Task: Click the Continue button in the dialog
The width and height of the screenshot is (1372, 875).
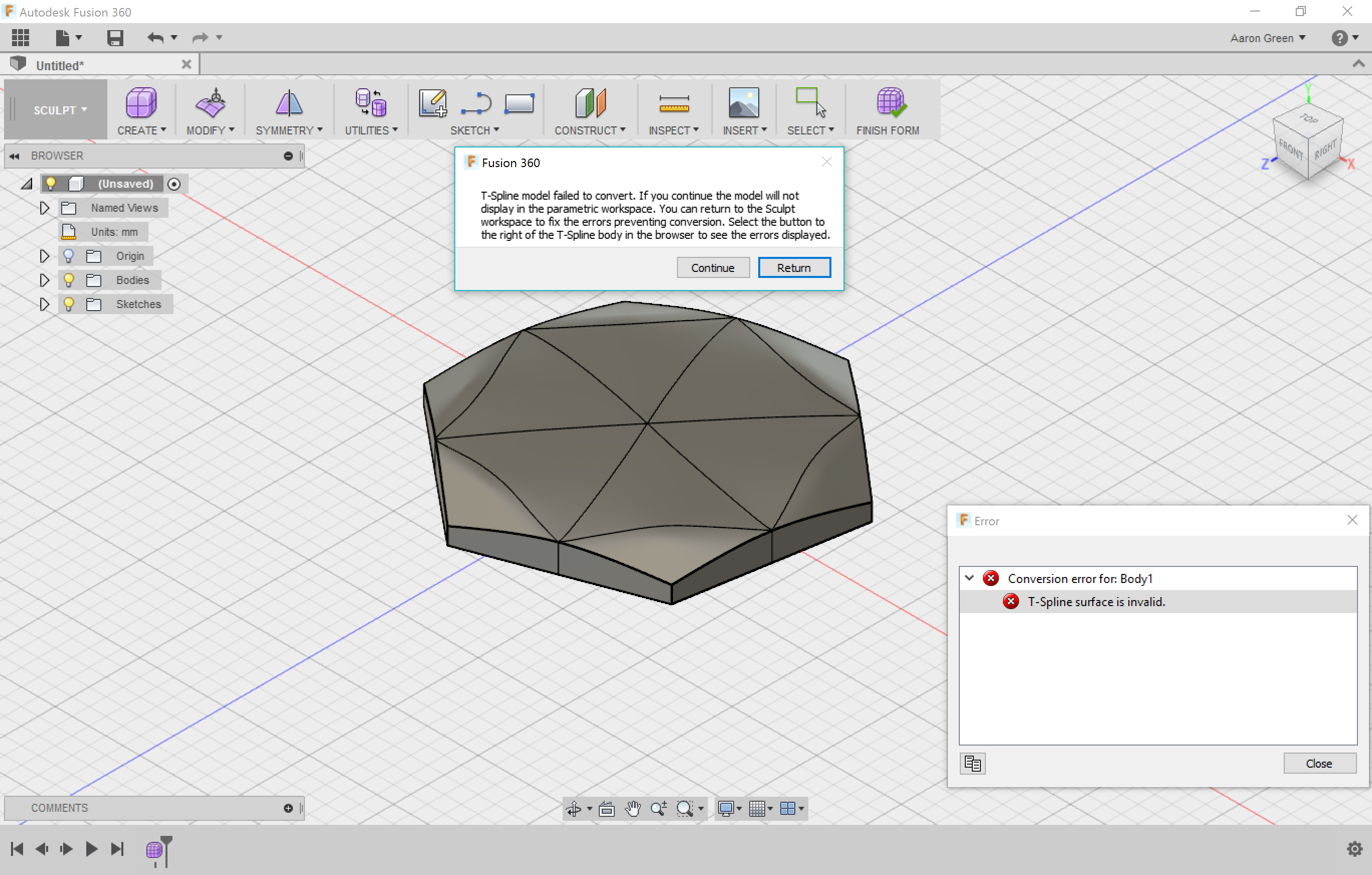Action: tap(713, 267)
